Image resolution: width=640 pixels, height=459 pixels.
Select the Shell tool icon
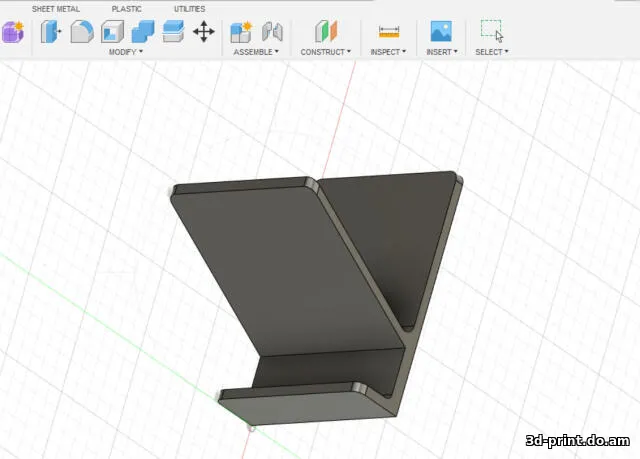pos(112,32)
